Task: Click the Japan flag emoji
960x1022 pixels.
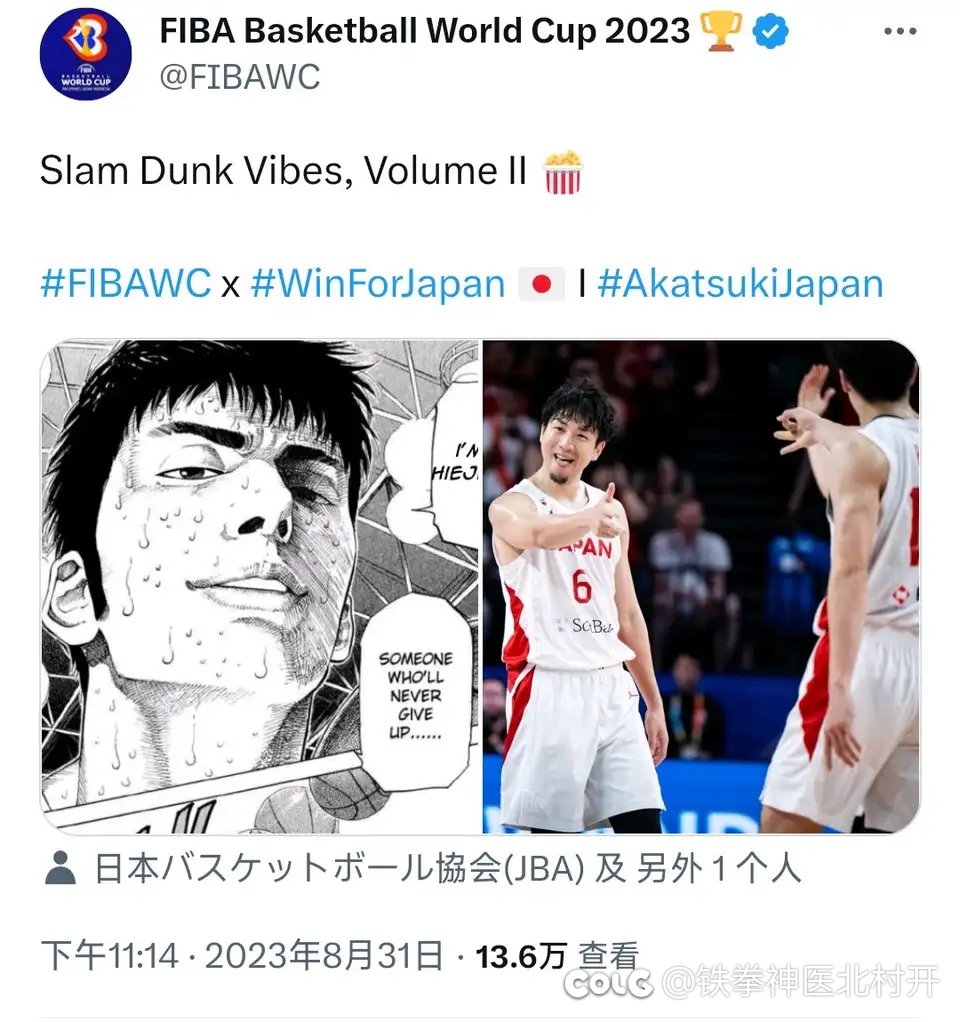Action: point(542,284)
